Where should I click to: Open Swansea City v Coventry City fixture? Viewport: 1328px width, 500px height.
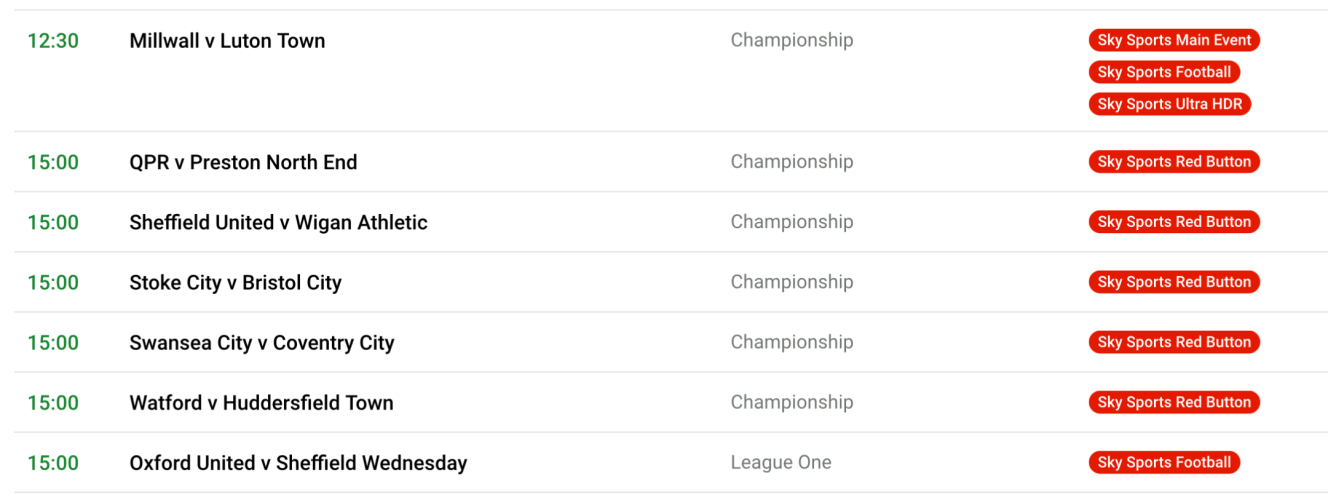[262, 342]
